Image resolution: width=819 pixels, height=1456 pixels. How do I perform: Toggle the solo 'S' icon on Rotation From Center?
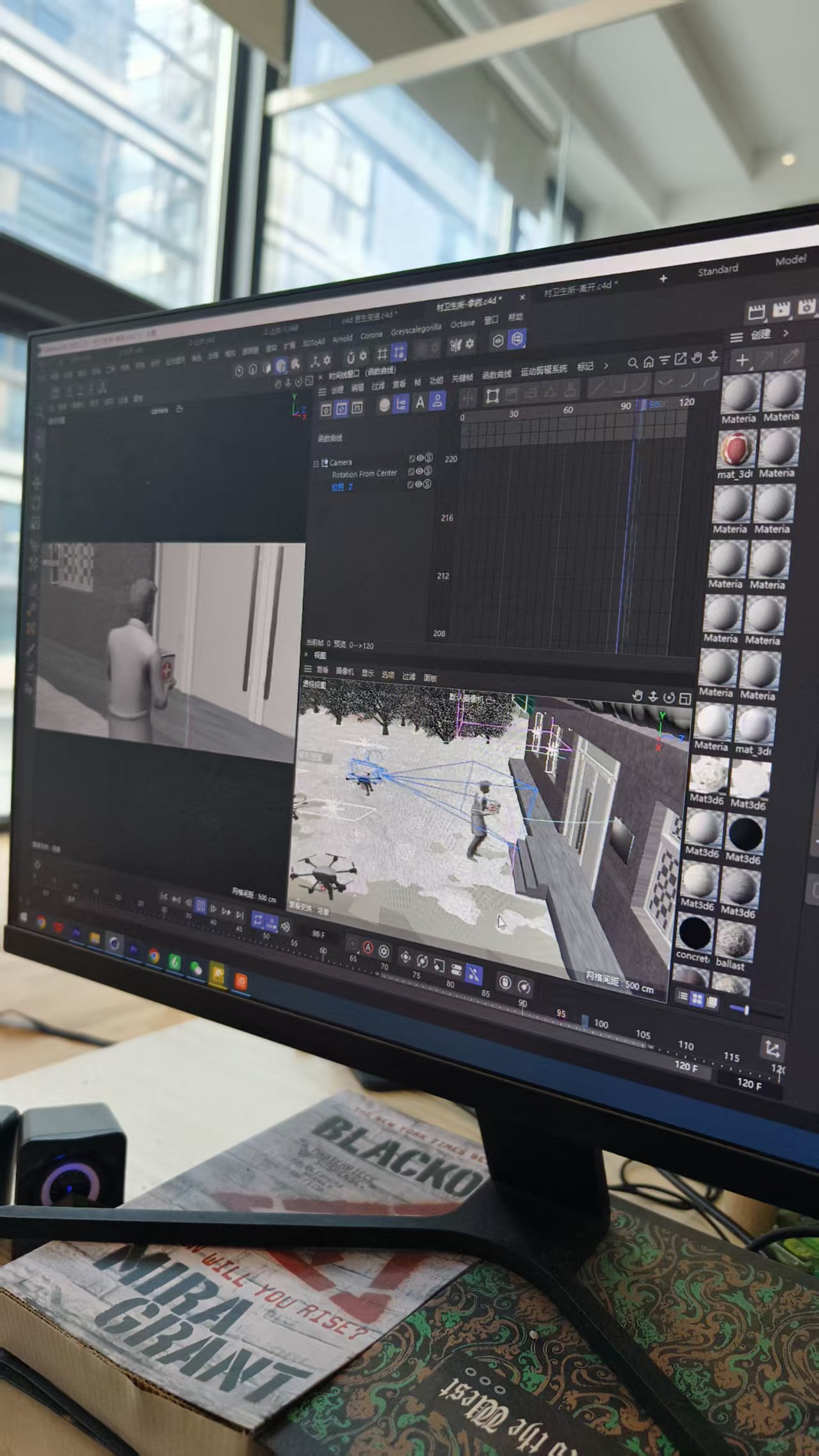428,471
